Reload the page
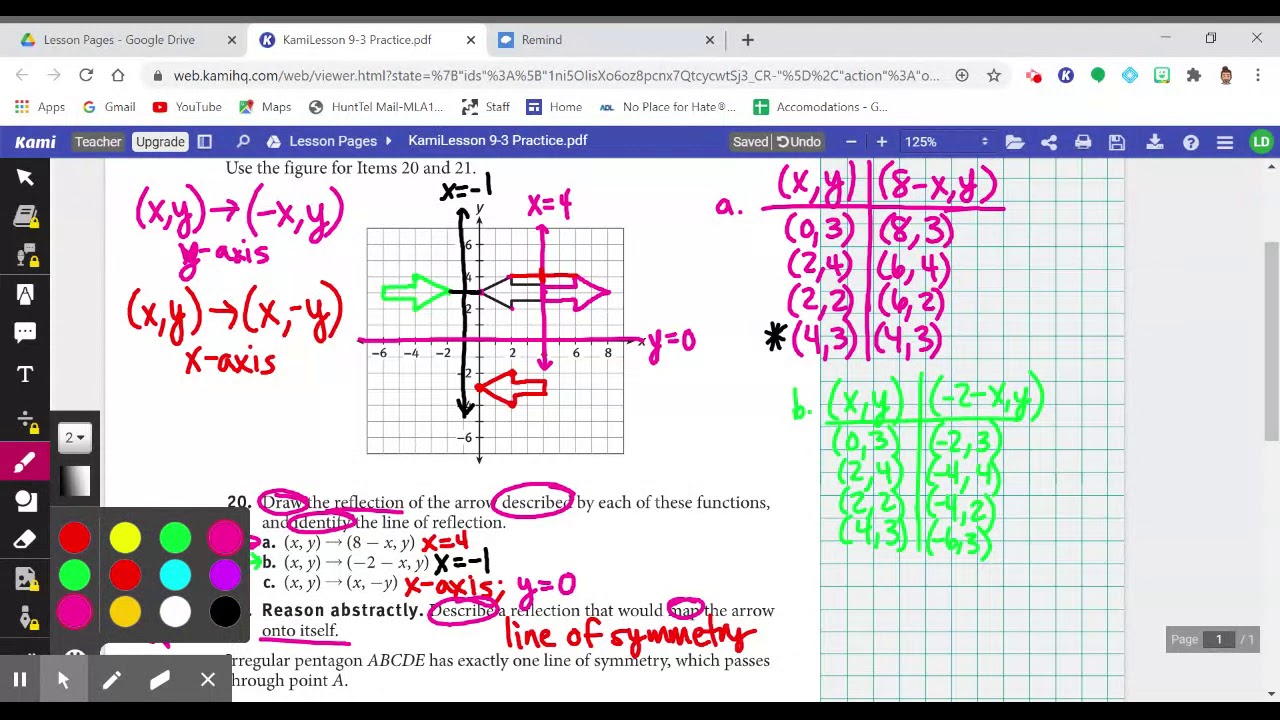The height and width of the screenshot is (720, 1280). [x=86, y=75]
